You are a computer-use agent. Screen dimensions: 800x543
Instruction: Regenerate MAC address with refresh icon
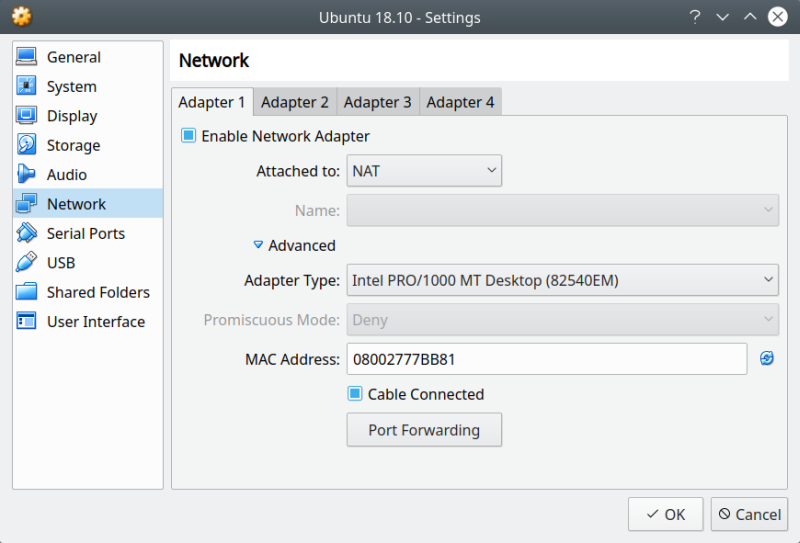pos(767,358)
